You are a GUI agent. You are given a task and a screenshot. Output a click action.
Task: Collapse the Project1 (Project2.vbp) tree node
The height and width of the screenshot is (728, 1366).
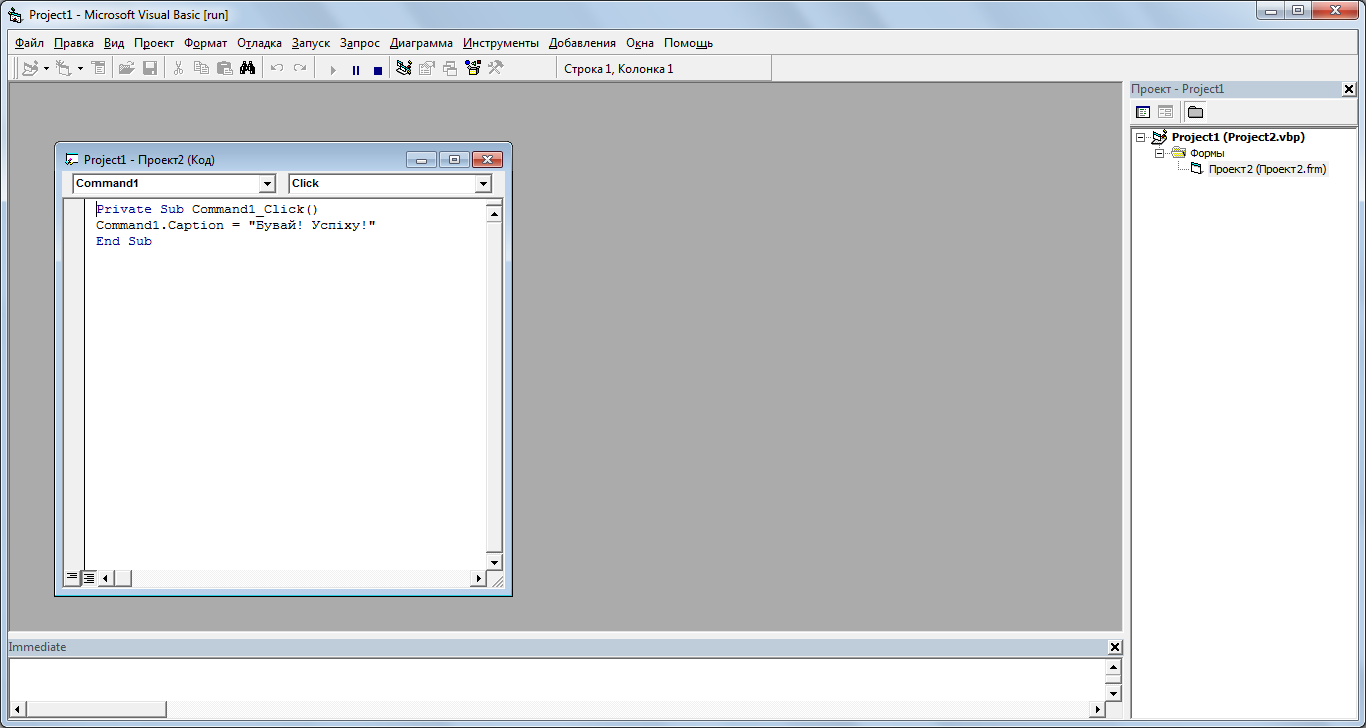(x=1141, y=138)
